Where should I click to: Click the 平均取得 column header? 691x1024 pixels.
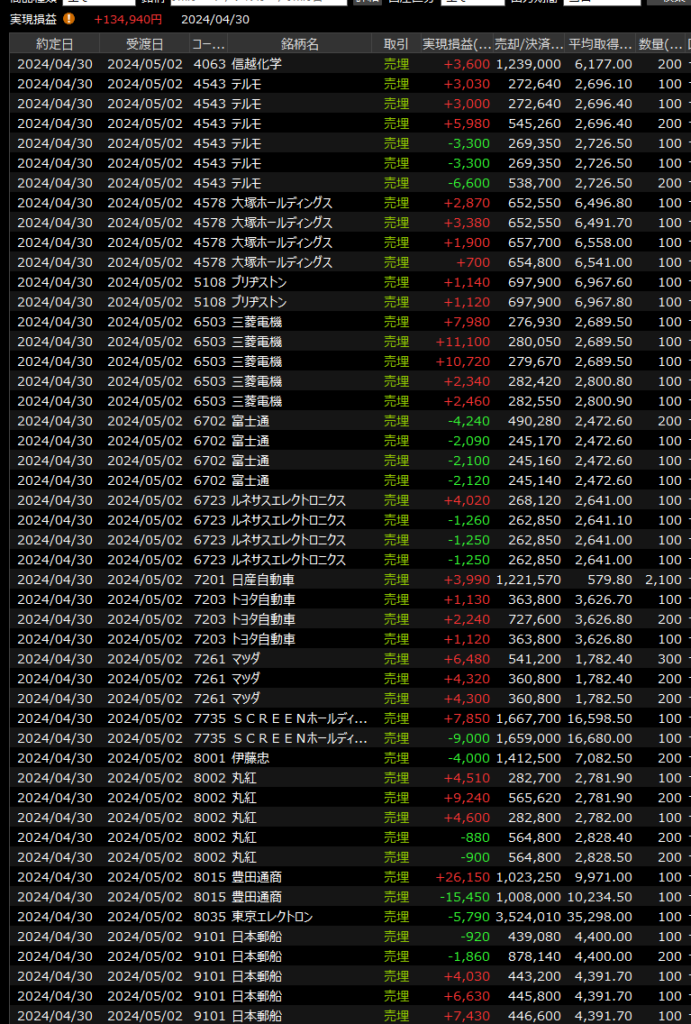(x=600, y=44)
